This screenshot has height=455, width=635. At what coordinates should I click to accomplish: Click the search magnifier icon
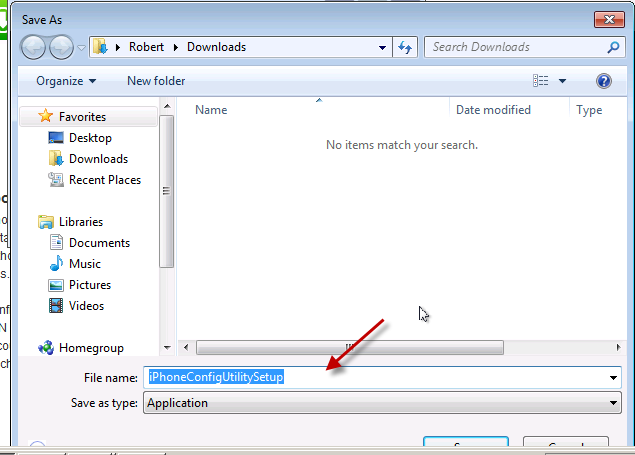(613, 47)
